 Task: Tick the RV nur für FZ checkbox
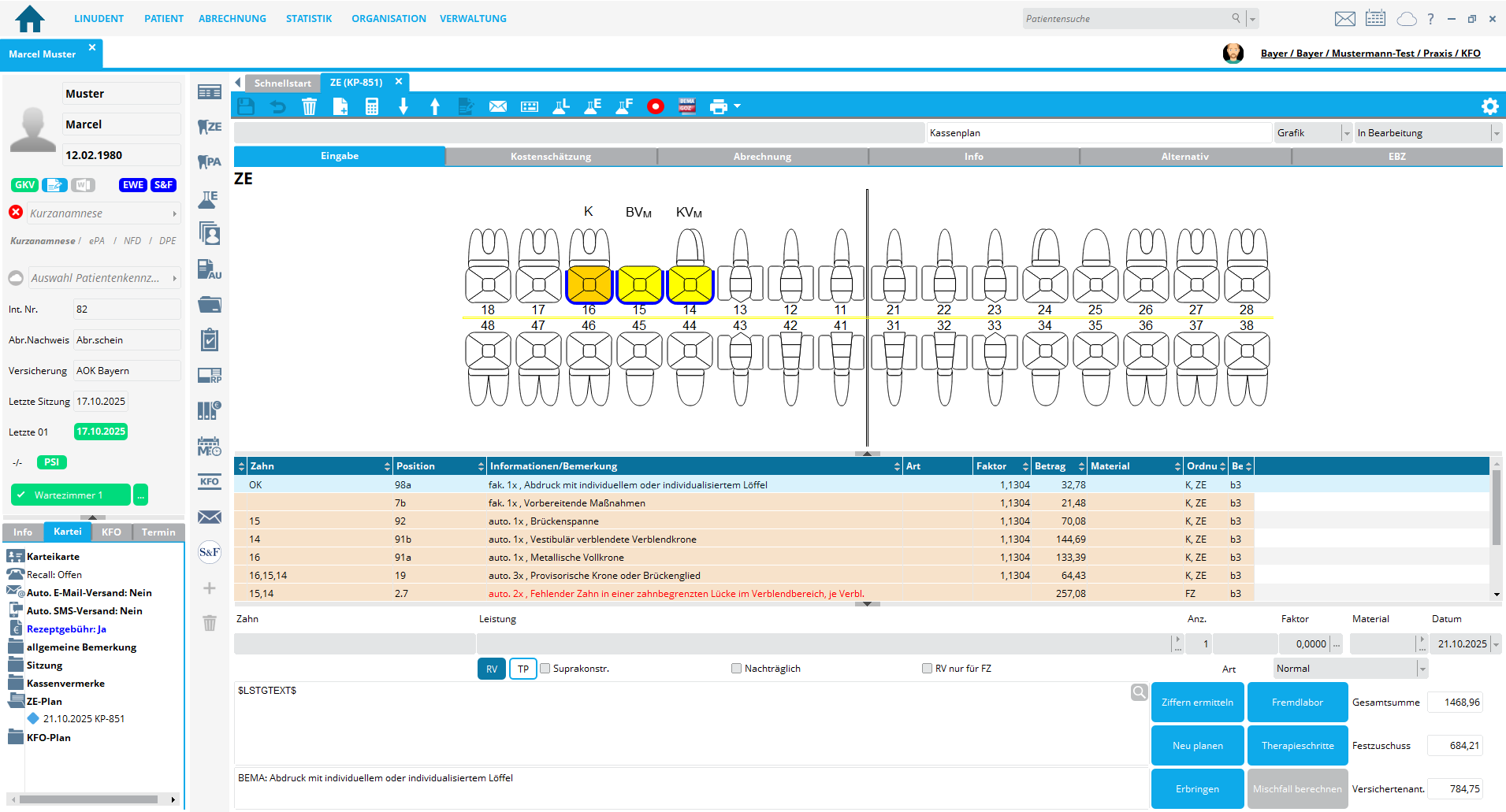point(927,669)
